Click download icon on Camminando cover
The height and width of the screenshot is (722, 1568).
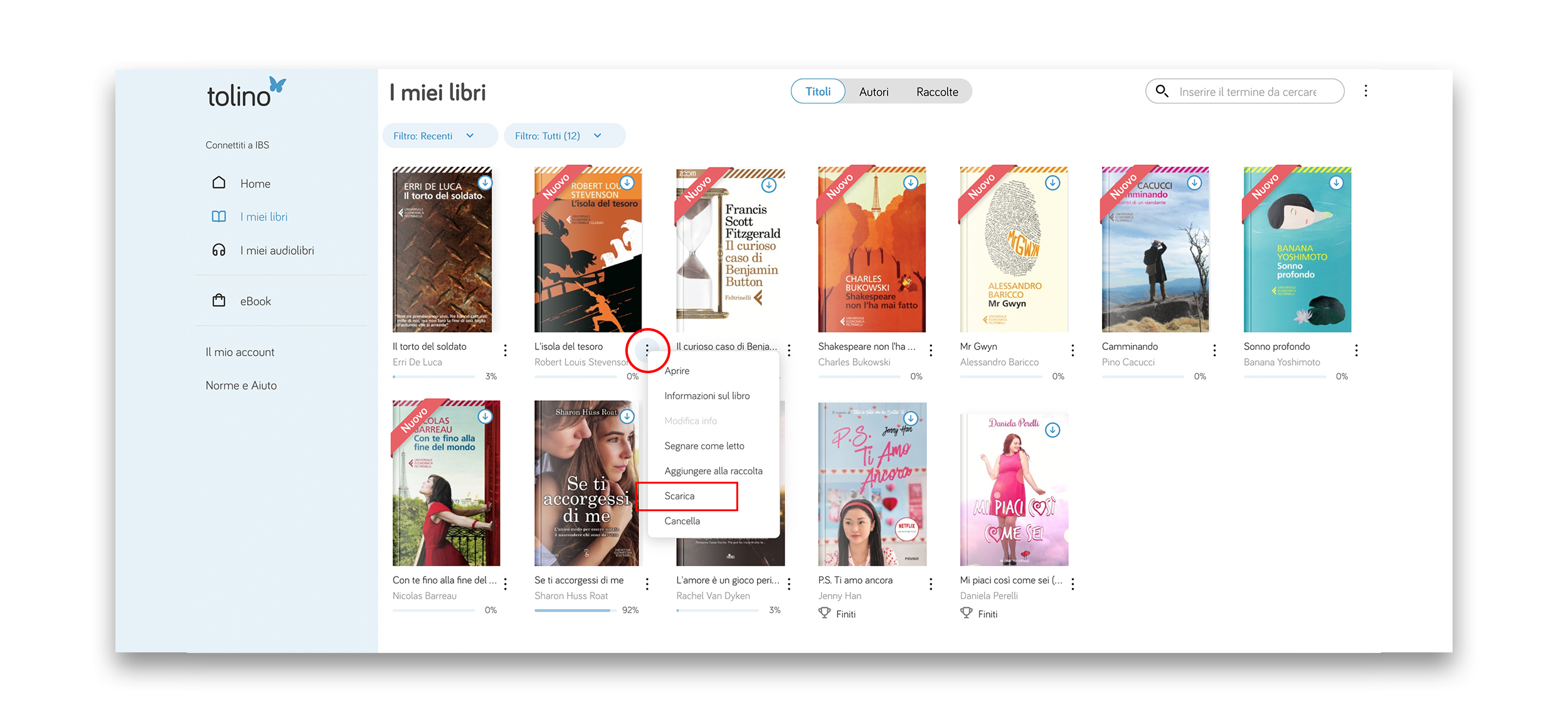[1194, 183]
